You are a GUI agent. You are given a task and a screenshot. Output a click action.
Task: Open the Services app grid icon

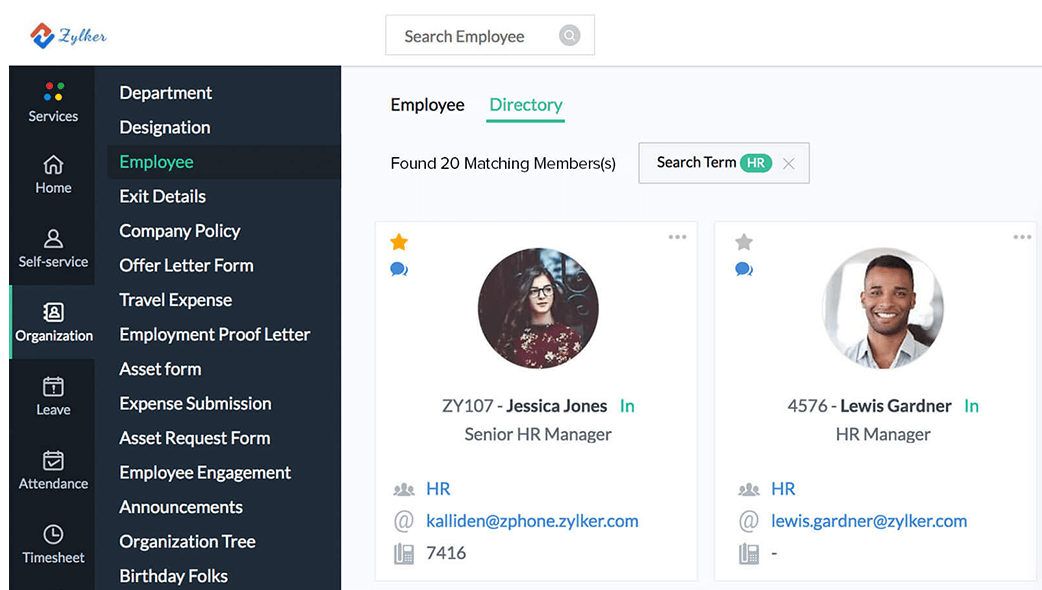pos(54,92)
